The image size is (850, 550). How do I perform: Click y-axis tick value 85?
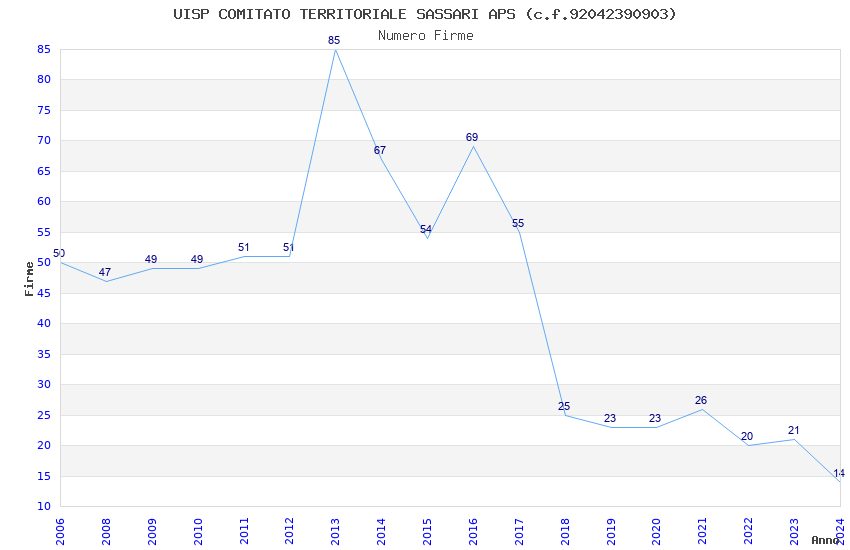[44, 49]
